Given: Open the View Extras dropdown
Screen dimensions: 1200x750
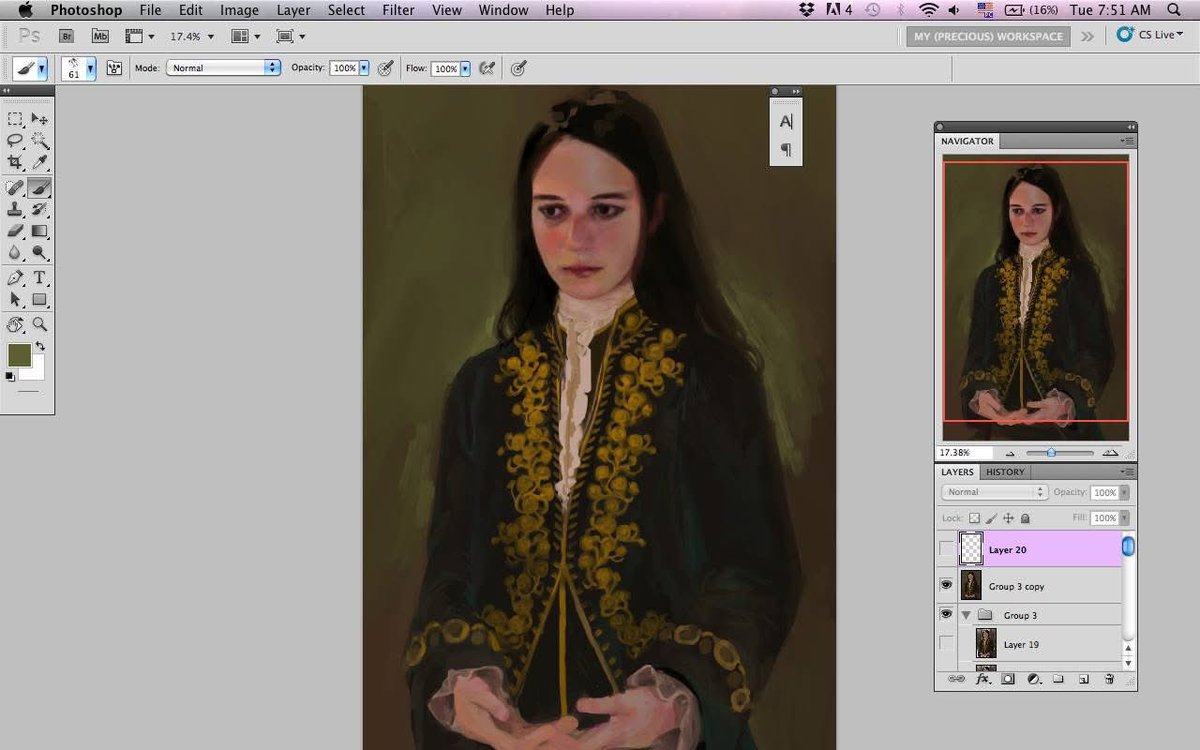Looking at the screenshot, I should click(139, 36).
